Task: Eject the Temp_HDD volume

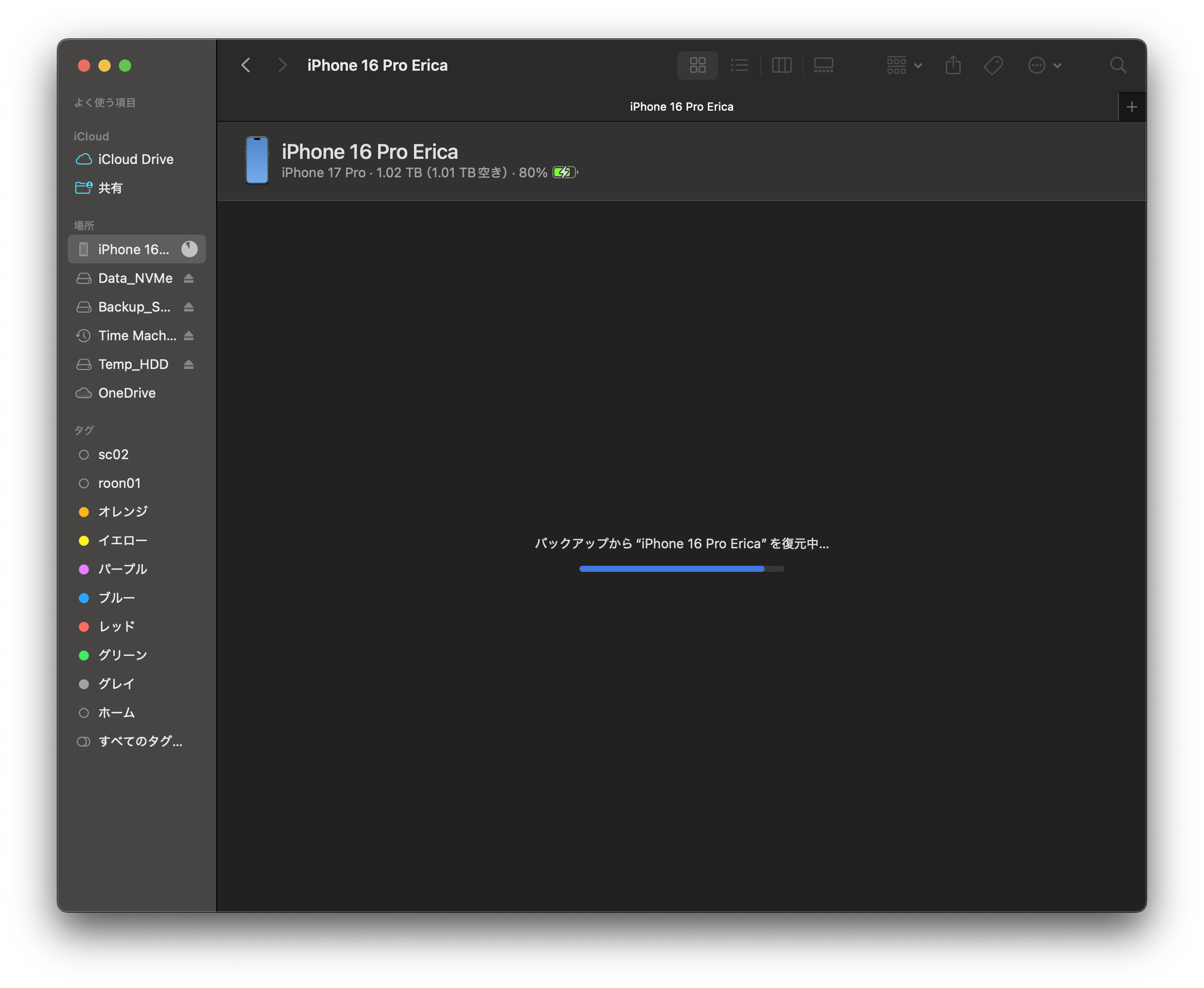Action: point(189,364)
